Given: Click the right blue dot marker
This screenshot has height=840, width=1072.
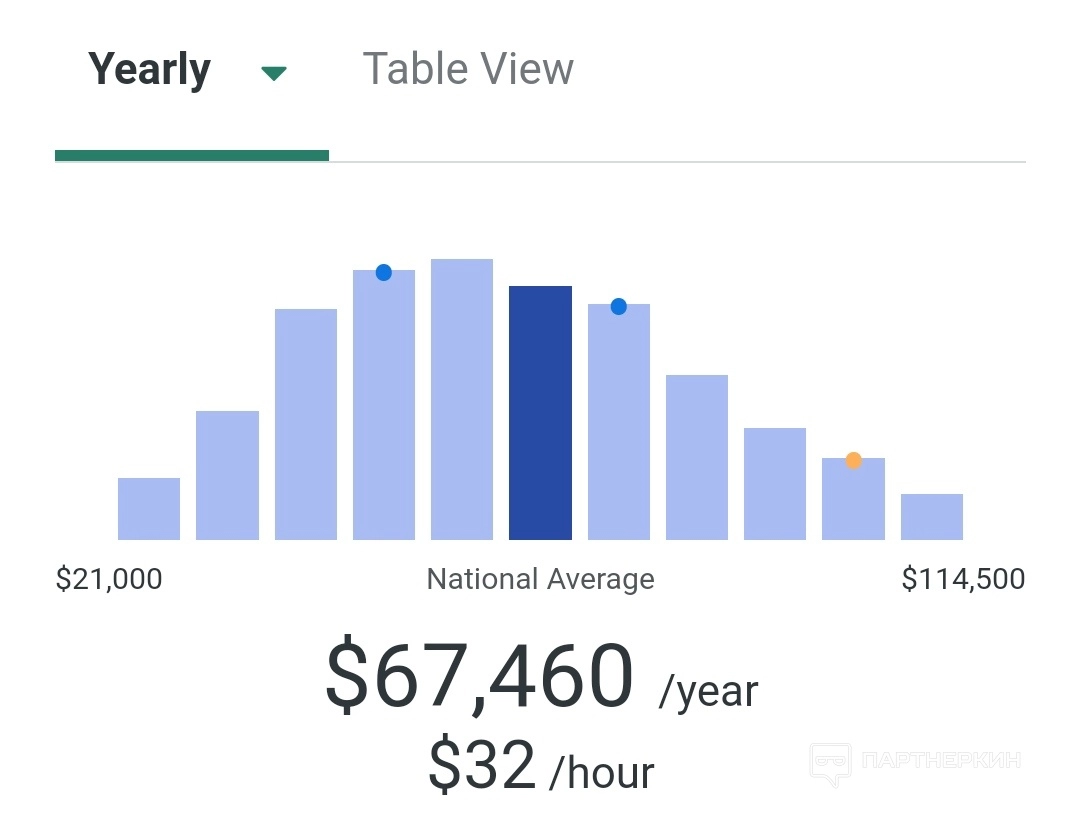Looking at the screenshot, I should 618,306.
